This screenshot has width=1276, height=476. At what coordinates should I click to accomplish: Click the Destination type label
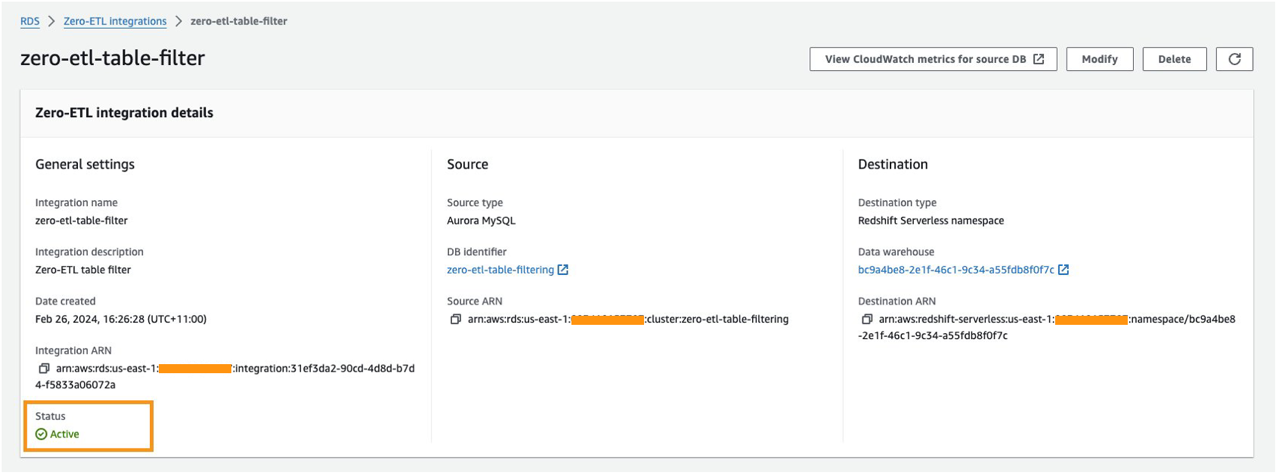[897, 203]
